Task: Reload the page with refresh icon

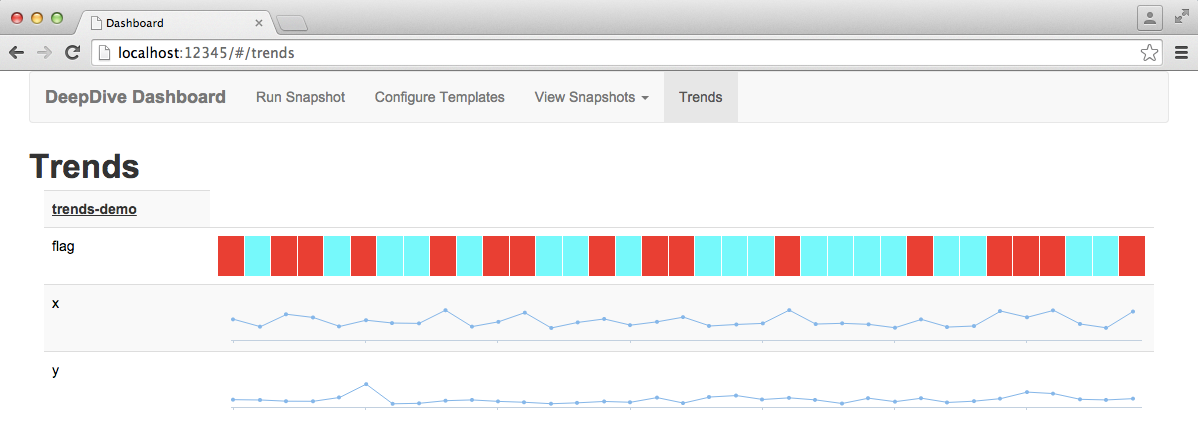Action: [72, 52]
